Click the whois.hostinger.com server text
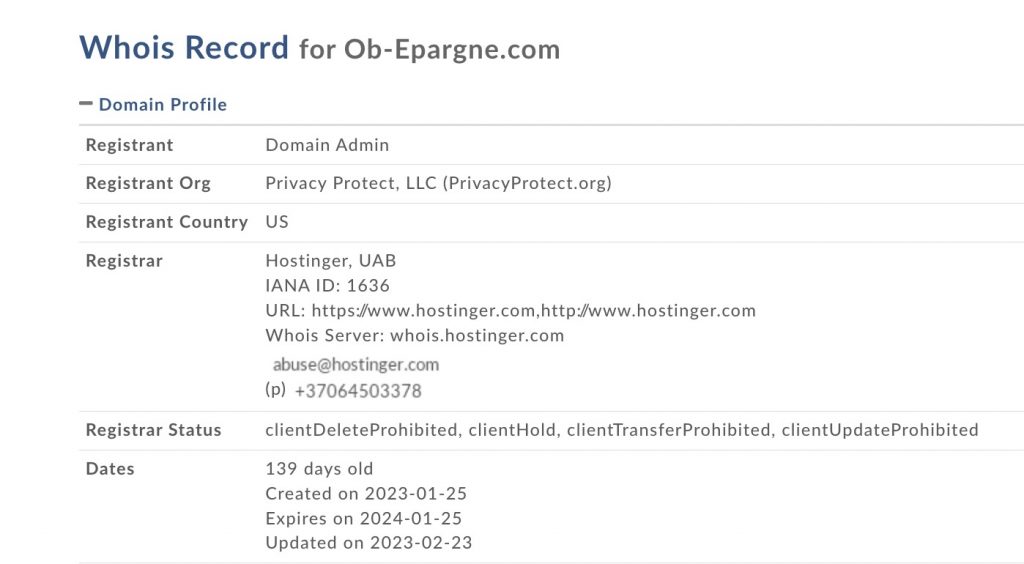Screen dimensions: 1024x564 pos(477,336)
